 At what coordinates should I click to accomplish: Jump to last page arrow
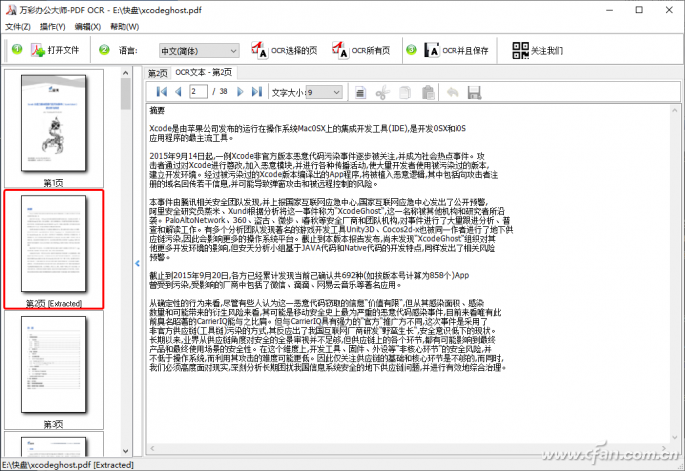pyautogui.click(x=257, y=92)
